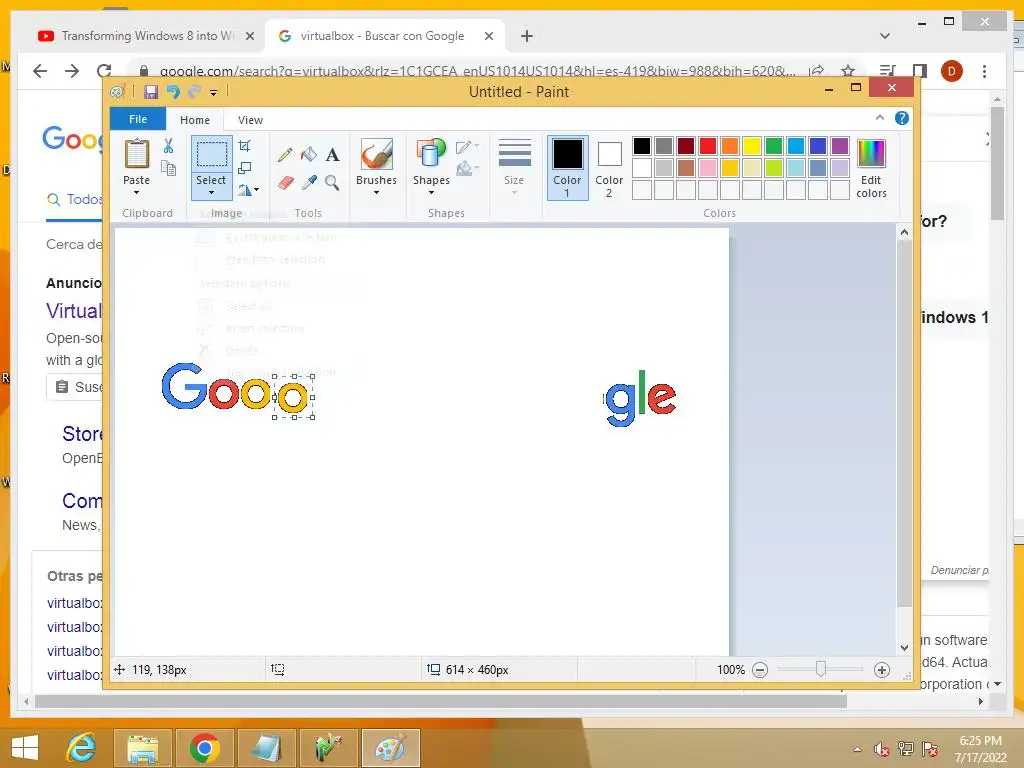Click the Chrome page horizontal scrollbar
Image resolution: width=1024 pixels, height=768 pixels.
pos(441,701)
